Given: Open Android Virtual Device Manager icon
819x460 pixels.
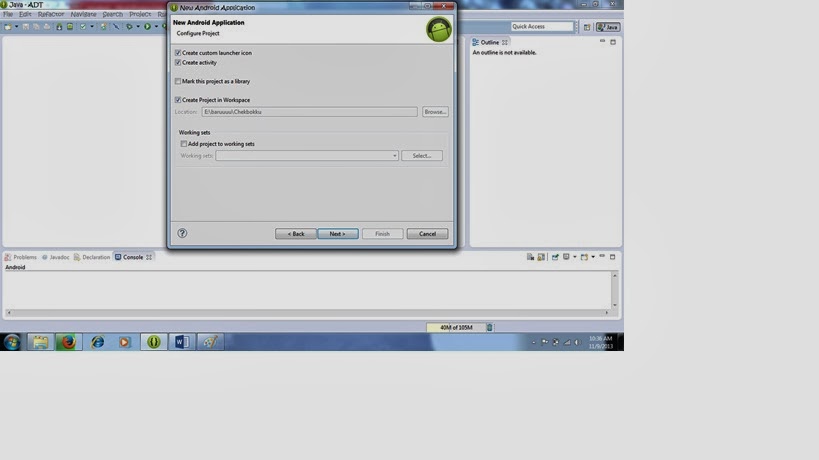Looking at the screenshot, I should coord(70,27).
